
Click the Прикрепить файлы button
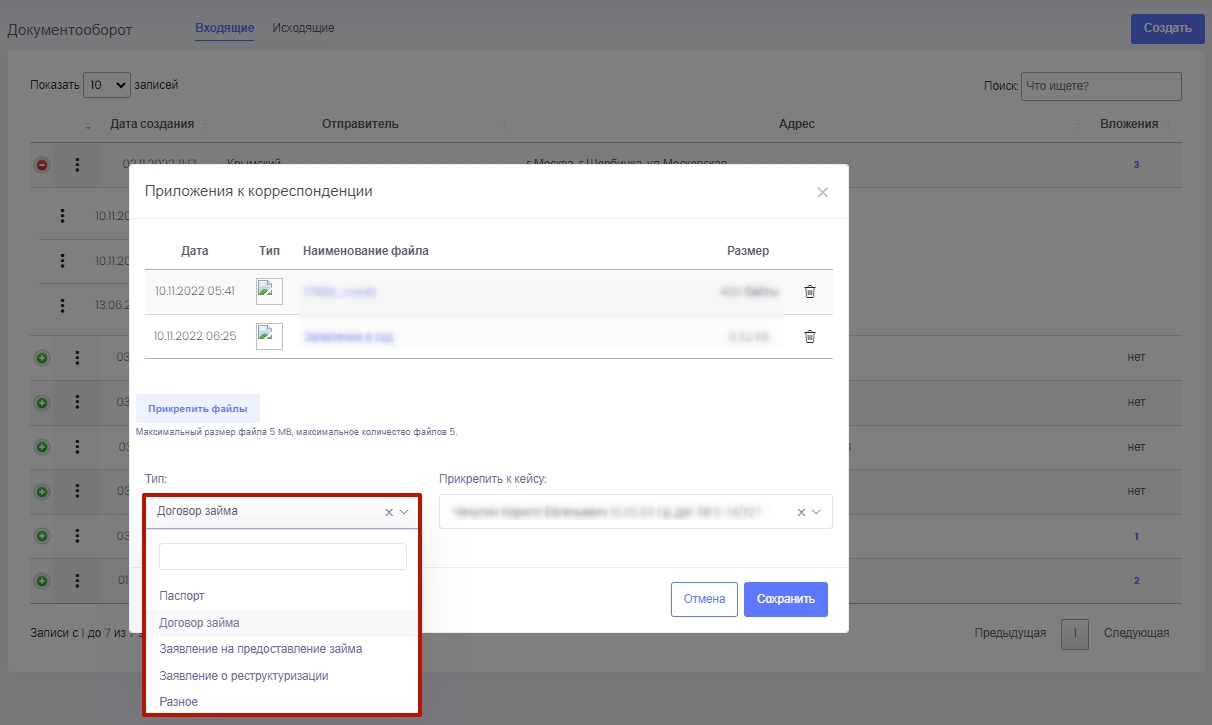click(198, 409)
